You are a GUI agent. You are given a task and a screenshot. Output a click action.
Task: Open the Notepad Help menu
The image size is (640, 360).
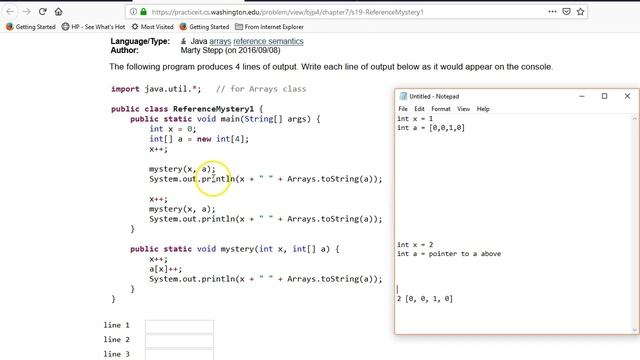coord(483,109)
